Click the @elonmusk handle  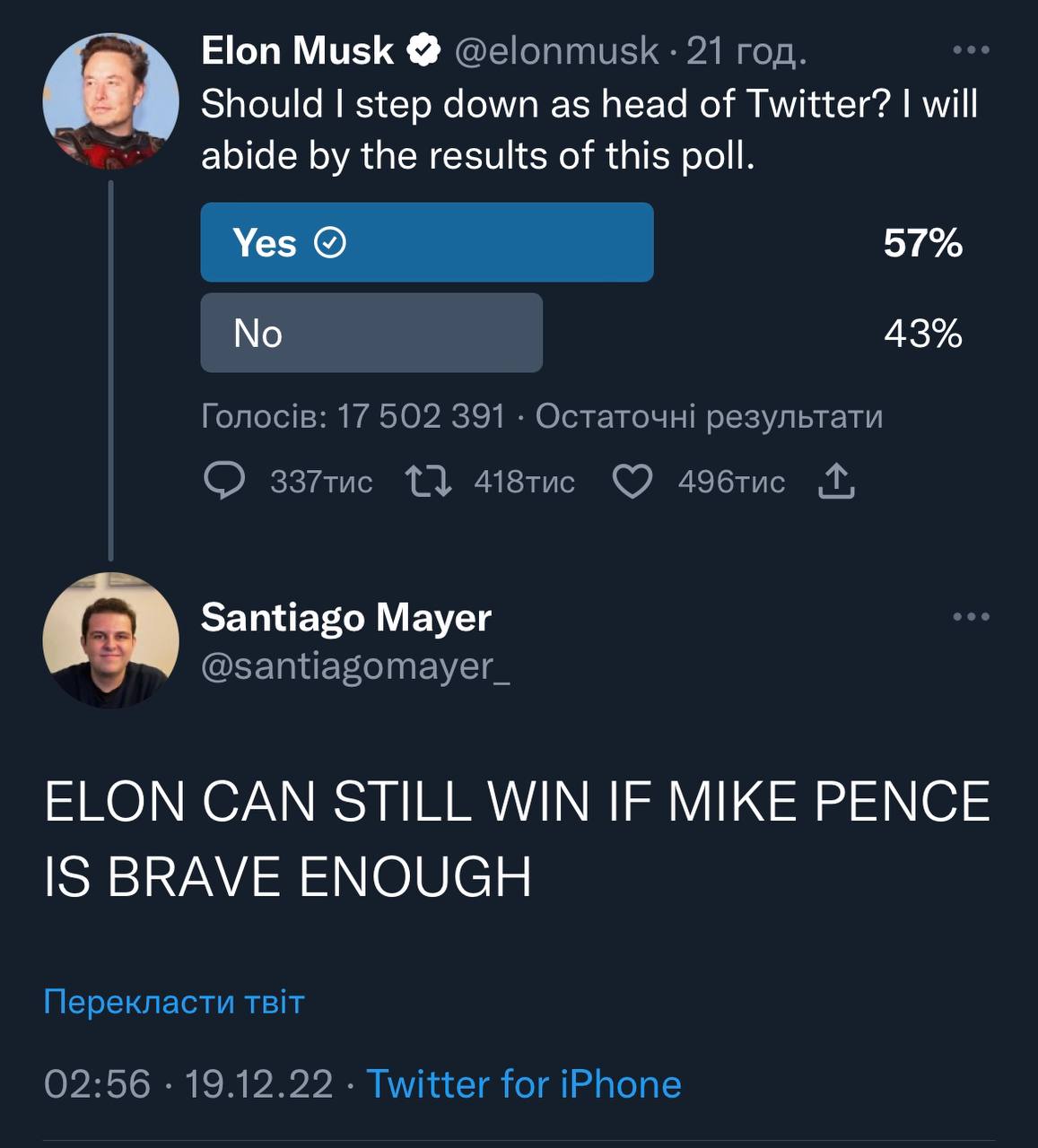point(556,51)
